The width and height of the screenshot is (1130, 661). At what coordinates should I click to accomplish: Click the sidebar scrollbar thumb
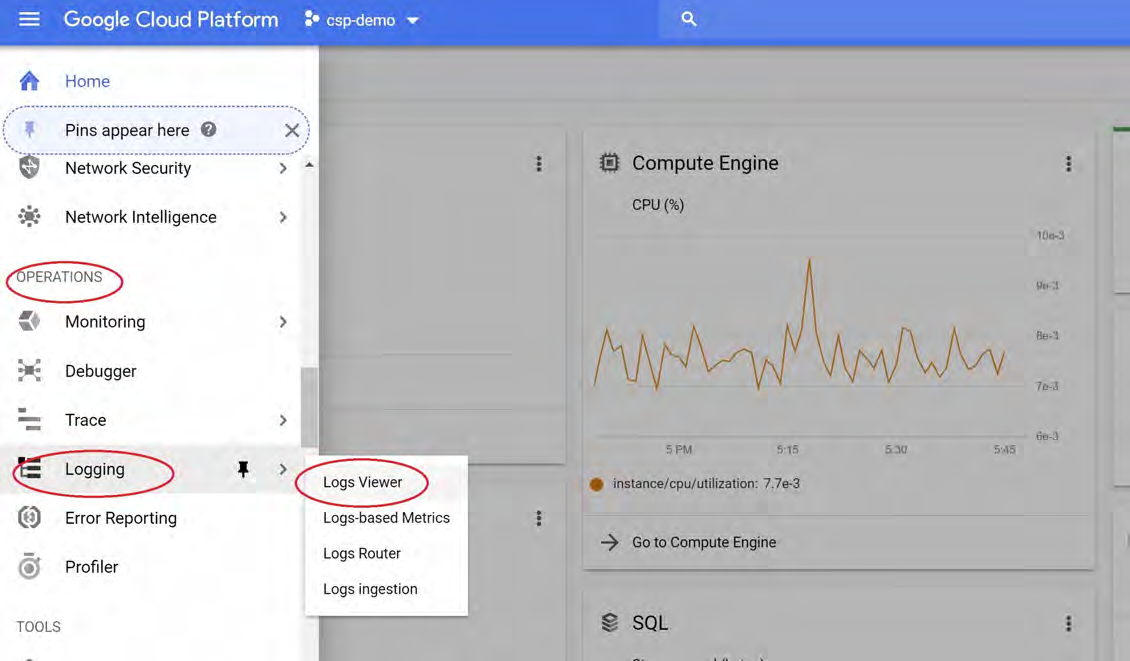pos(309,407)
